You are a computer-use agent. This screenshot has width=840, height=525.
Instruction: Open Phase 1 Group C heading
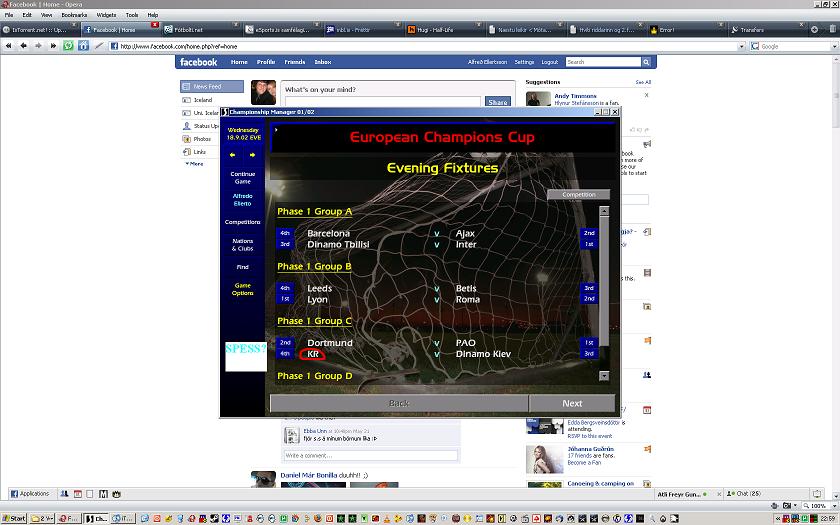314,321
